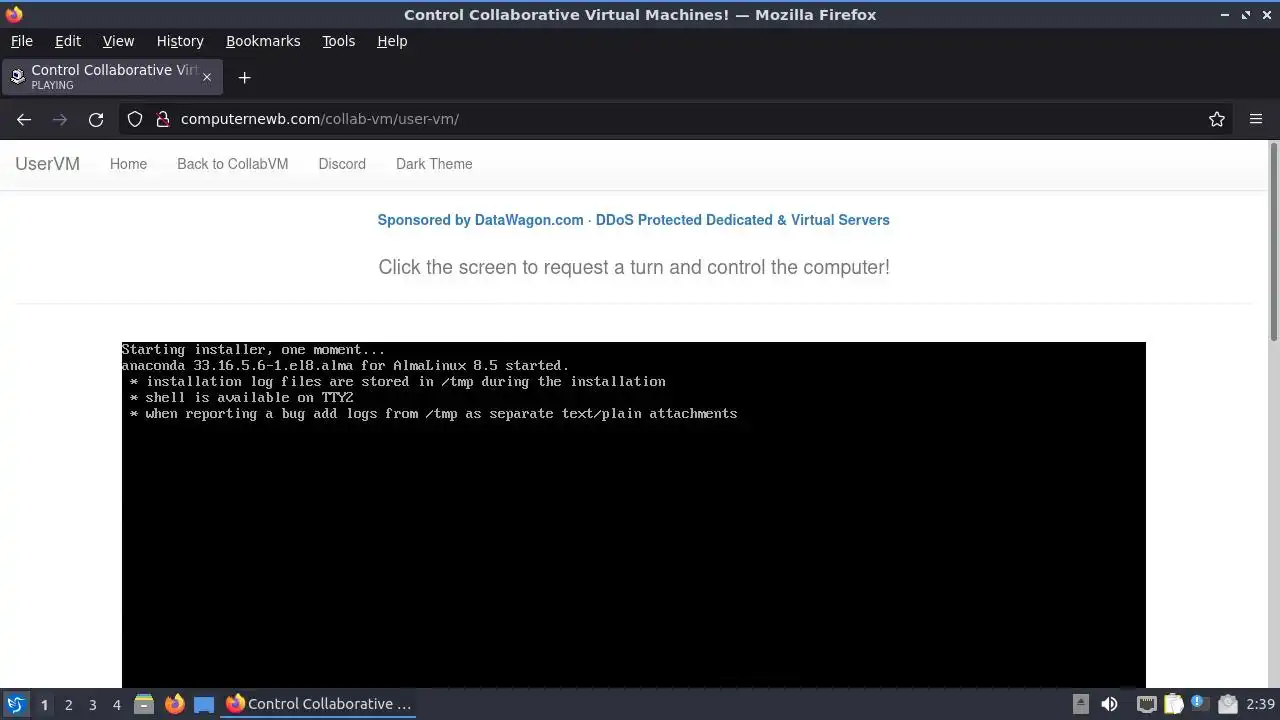The image size is (1280, 720).
Task: Click the 'shell is available on TTY2' line
Action: point(241,397)
